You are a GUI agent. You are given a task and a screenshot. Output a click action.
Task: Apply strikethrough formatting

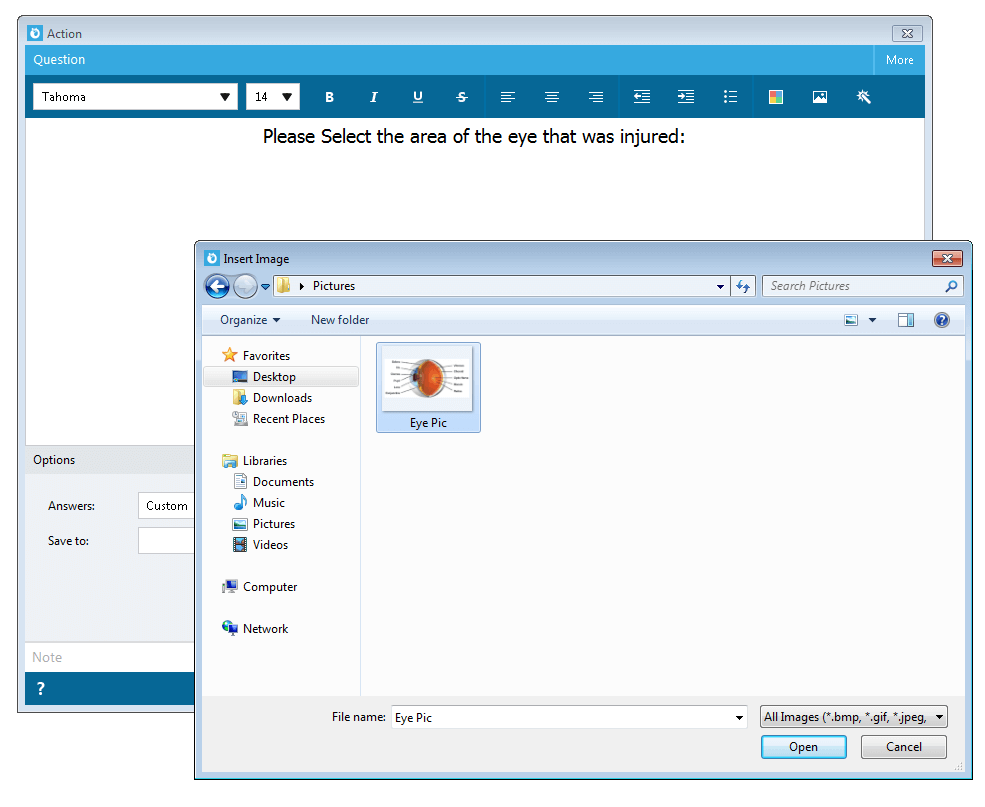[462, 97]
